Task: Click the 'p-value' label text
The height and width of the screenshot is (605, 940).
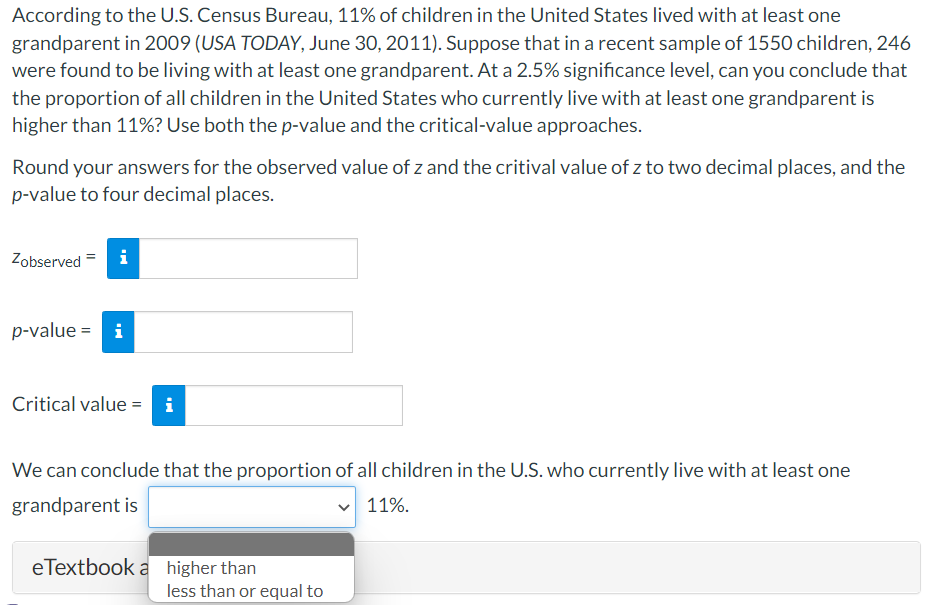Action: (46, 330)
